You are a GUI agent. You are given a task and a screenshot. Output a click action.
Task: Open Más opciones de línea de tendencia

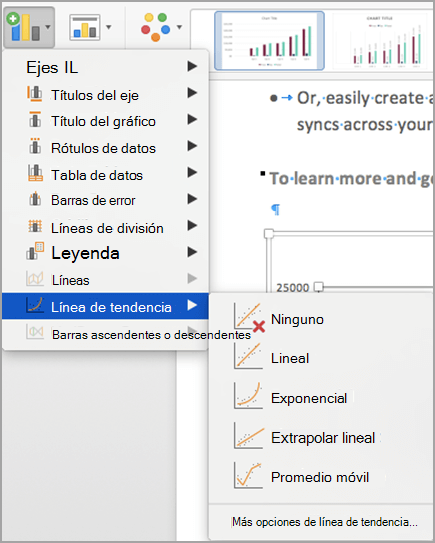click(x=325, y=522)
